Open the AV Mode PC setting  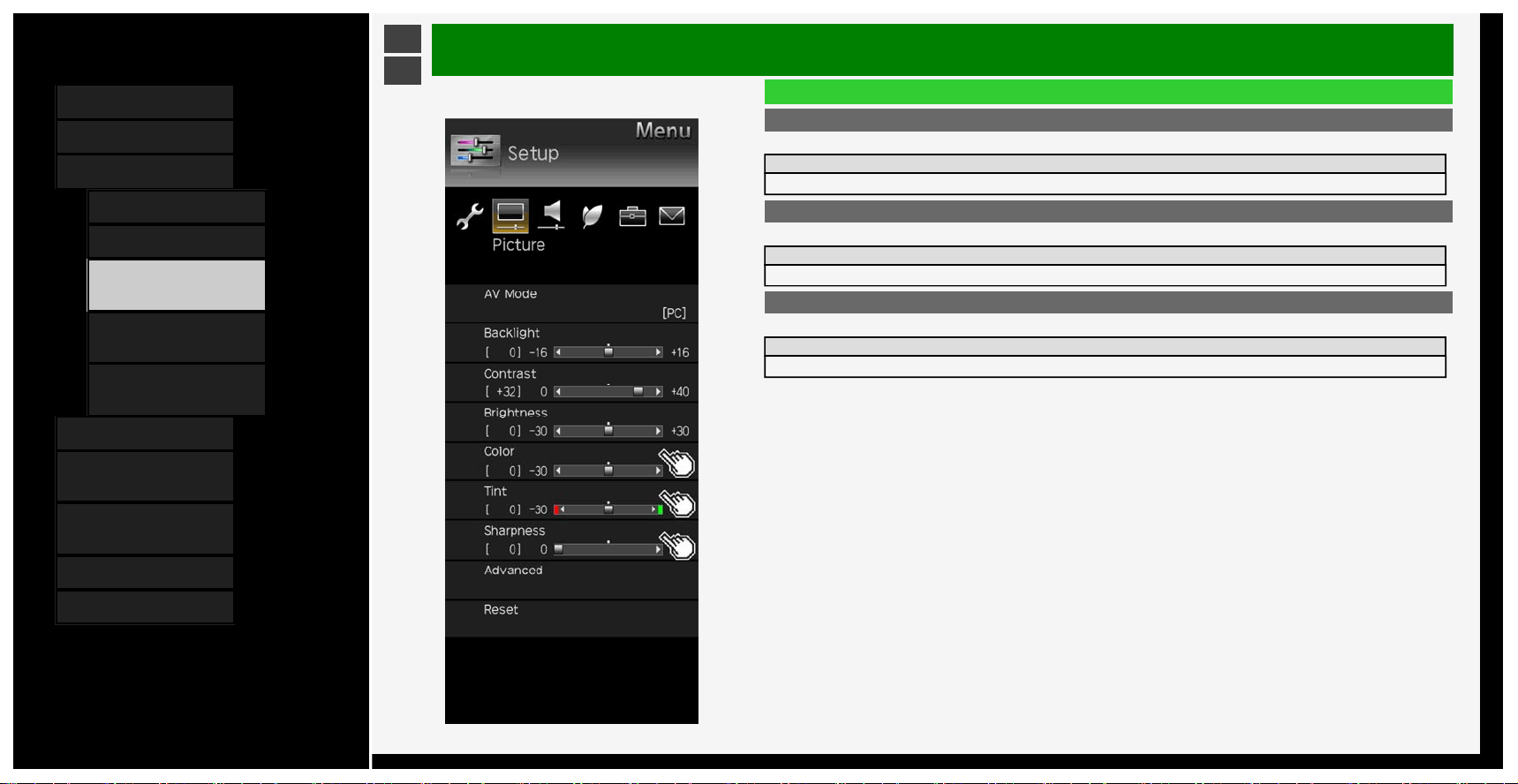(x=571, y=304)
